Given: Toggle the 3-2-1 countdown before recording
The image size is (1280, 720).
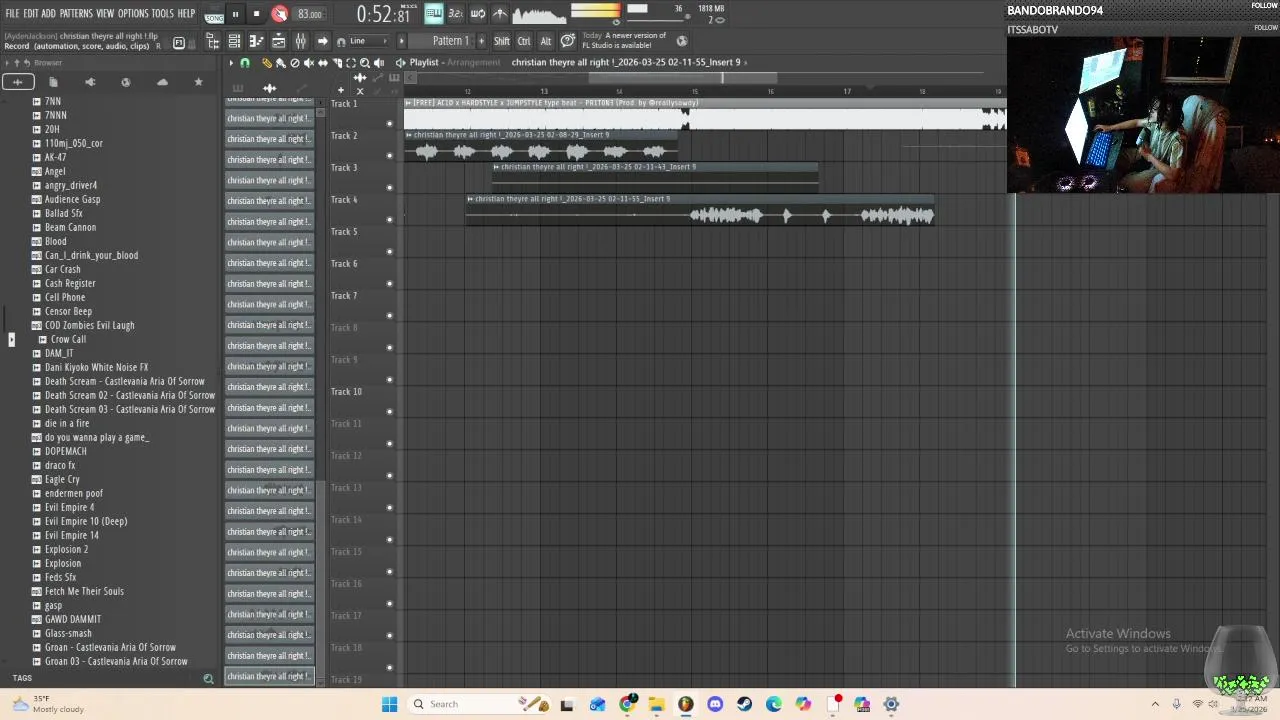Looking at the screenshot, I should (x=455, y=14).
